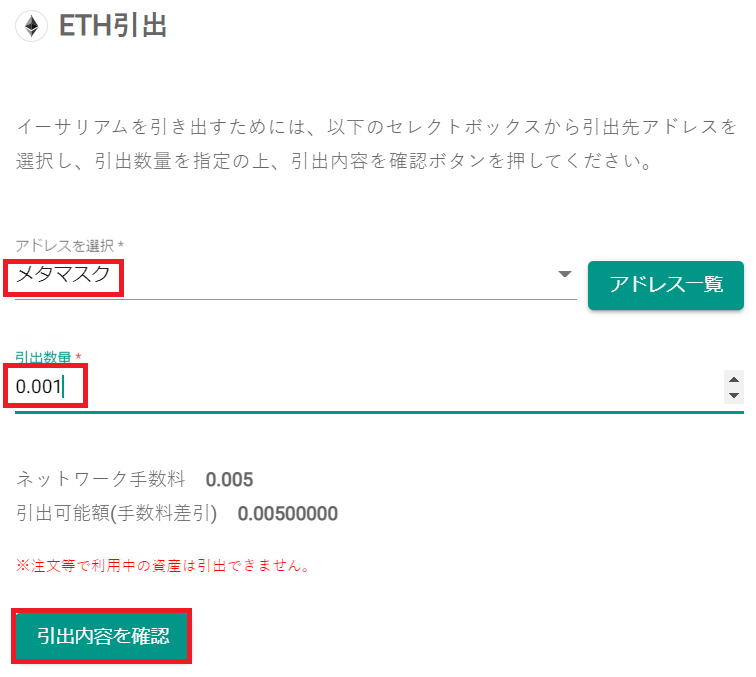Open the アドレス一覧 address list
The width and height of the screenshot is (756, 677).
click(x=665, y=285)
